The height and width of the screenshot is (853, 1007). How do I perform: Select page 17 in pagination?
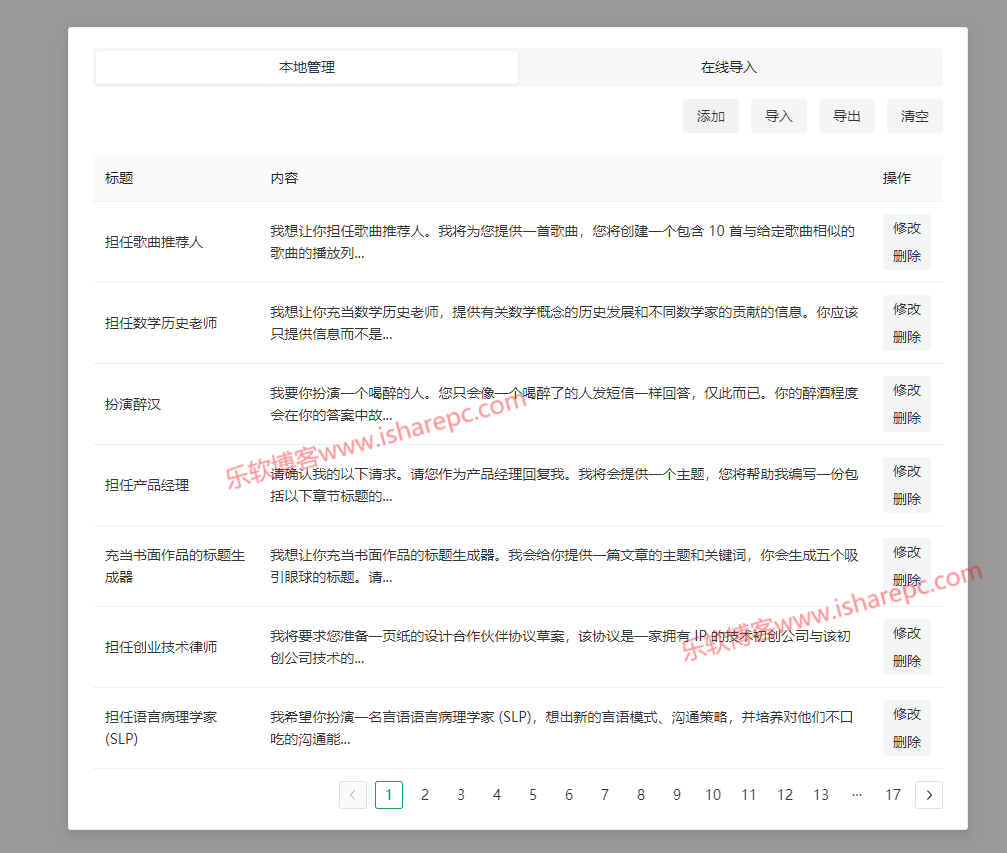[893, 795]
